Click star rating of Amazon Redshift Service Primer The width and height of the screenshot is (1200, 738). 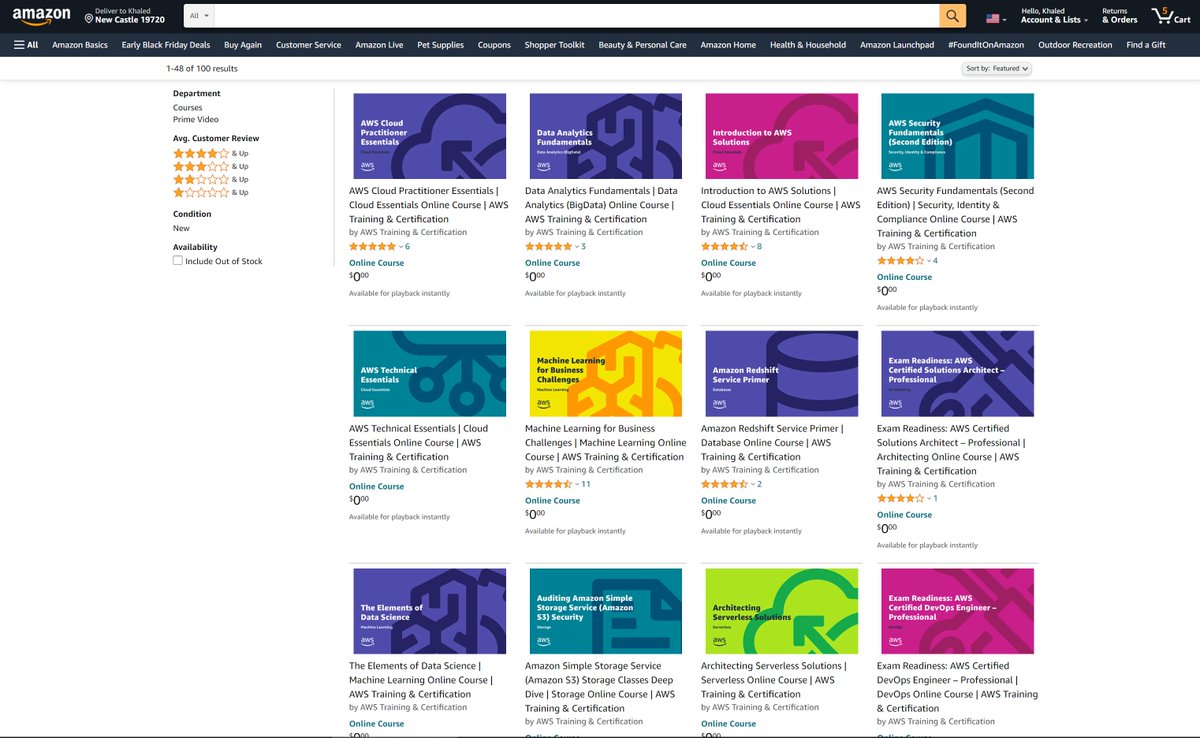pos(724,484)
